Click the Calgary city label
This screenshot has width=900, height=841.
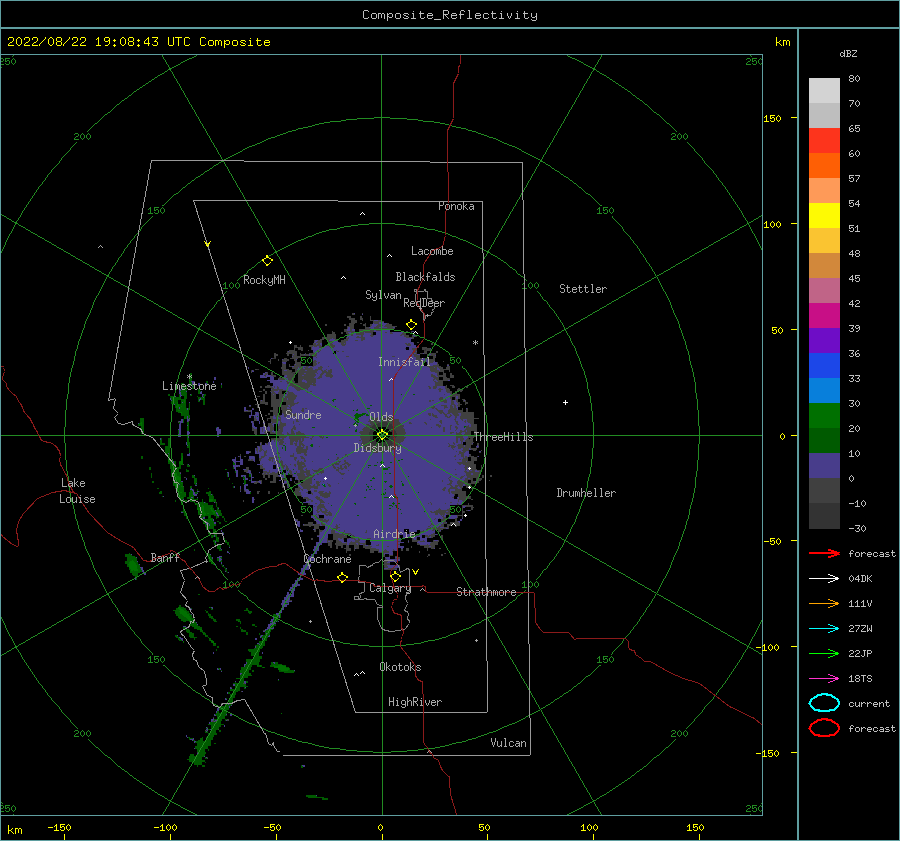point(390,588)
